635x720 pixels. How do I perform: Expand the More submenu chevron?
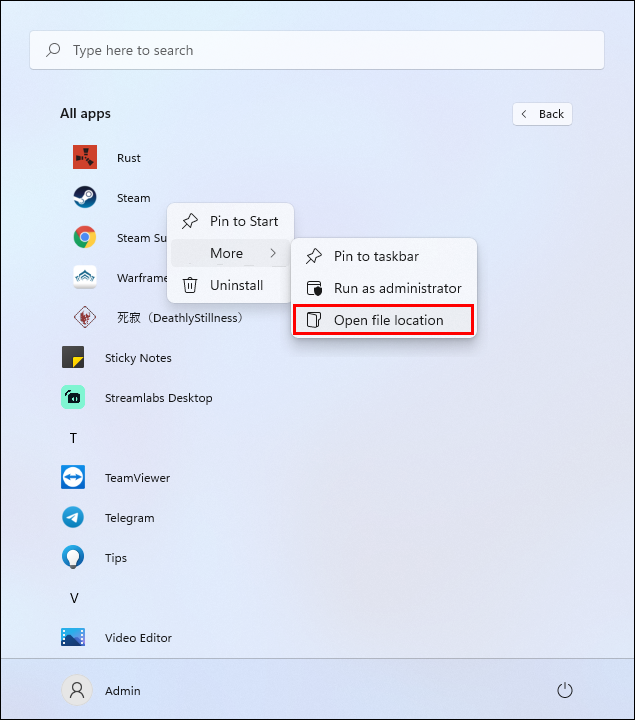[x=273, y=253]
